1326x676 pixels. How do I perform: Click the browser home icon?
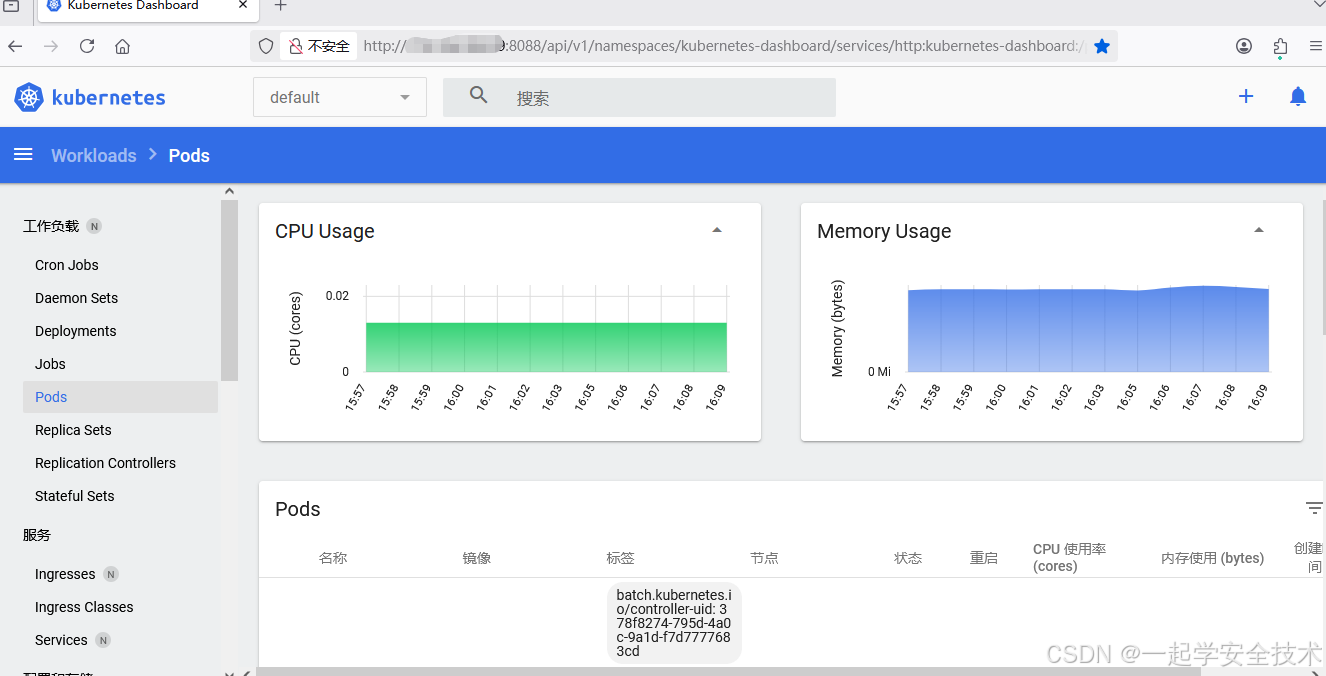tap(122, 46)
